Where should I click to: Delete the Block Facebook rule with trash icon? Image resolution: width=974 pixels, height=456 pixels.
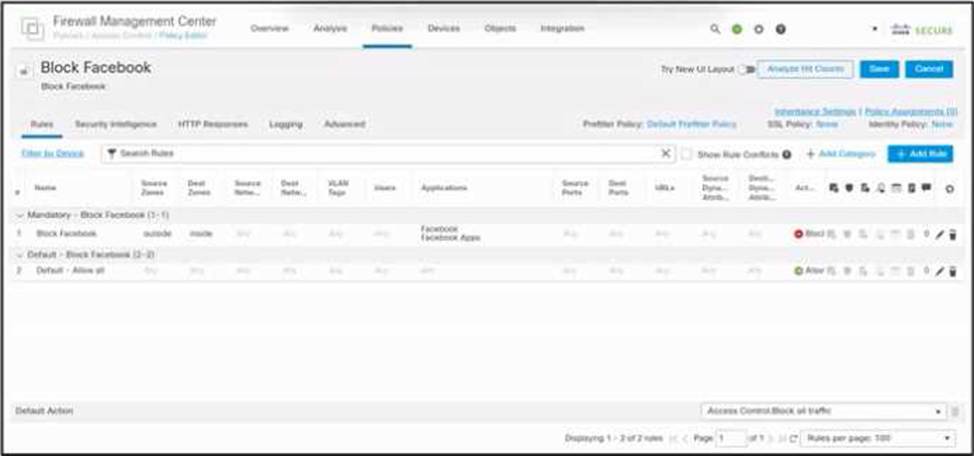pyautogui.click(x=953, y=234)
